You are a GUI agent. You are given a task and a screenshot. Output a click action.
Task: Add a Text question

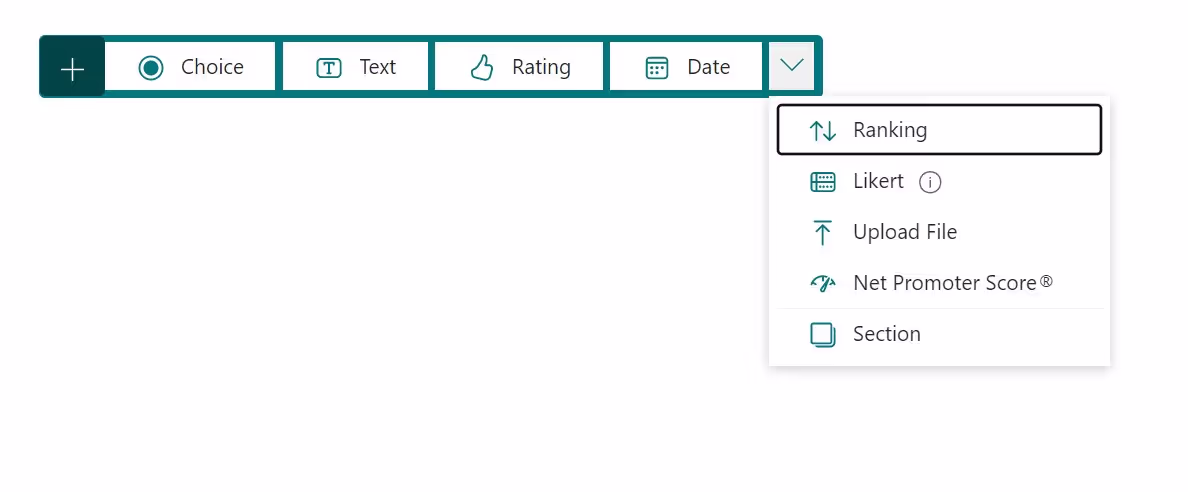(x=355, y=67)
